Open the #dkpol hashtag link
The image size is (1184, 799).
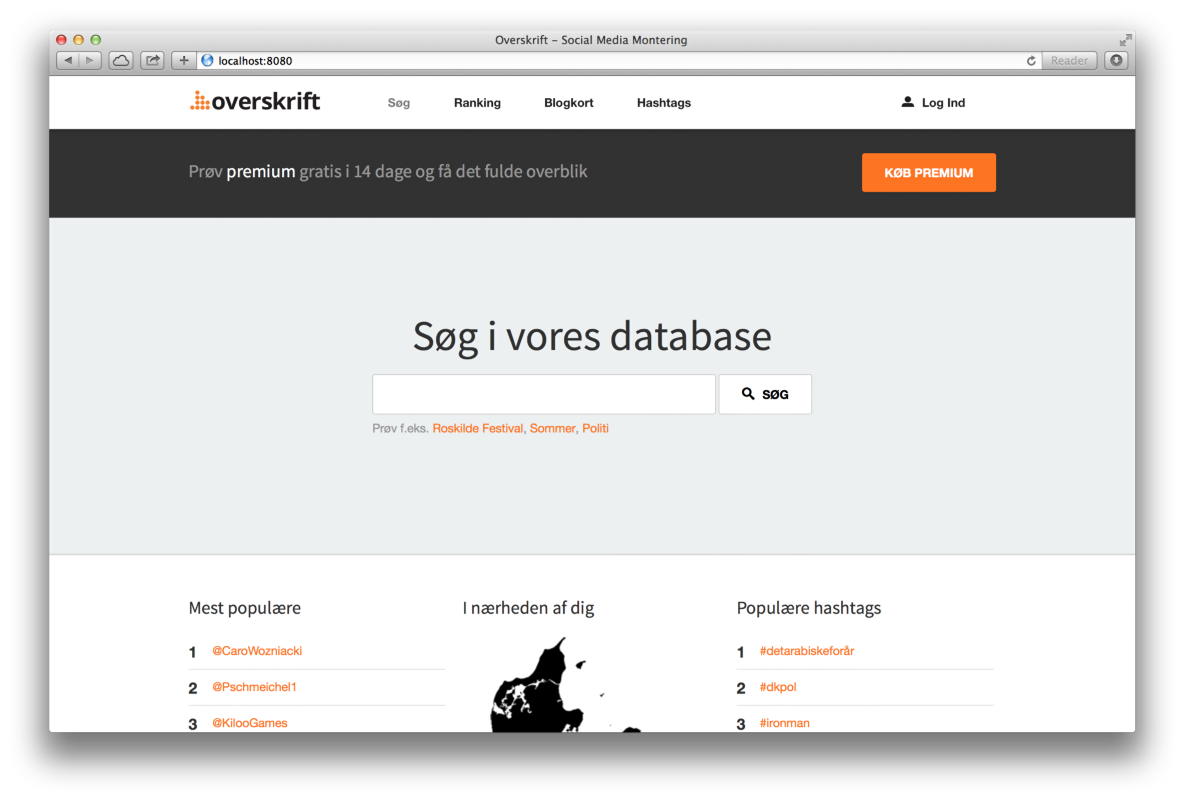point(778,687)
